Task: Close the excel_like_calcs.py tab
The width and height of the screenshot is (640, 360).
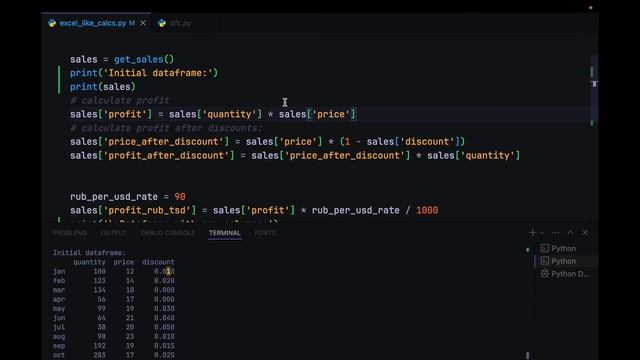Action: pyautogui.click(x=143, y=23)
